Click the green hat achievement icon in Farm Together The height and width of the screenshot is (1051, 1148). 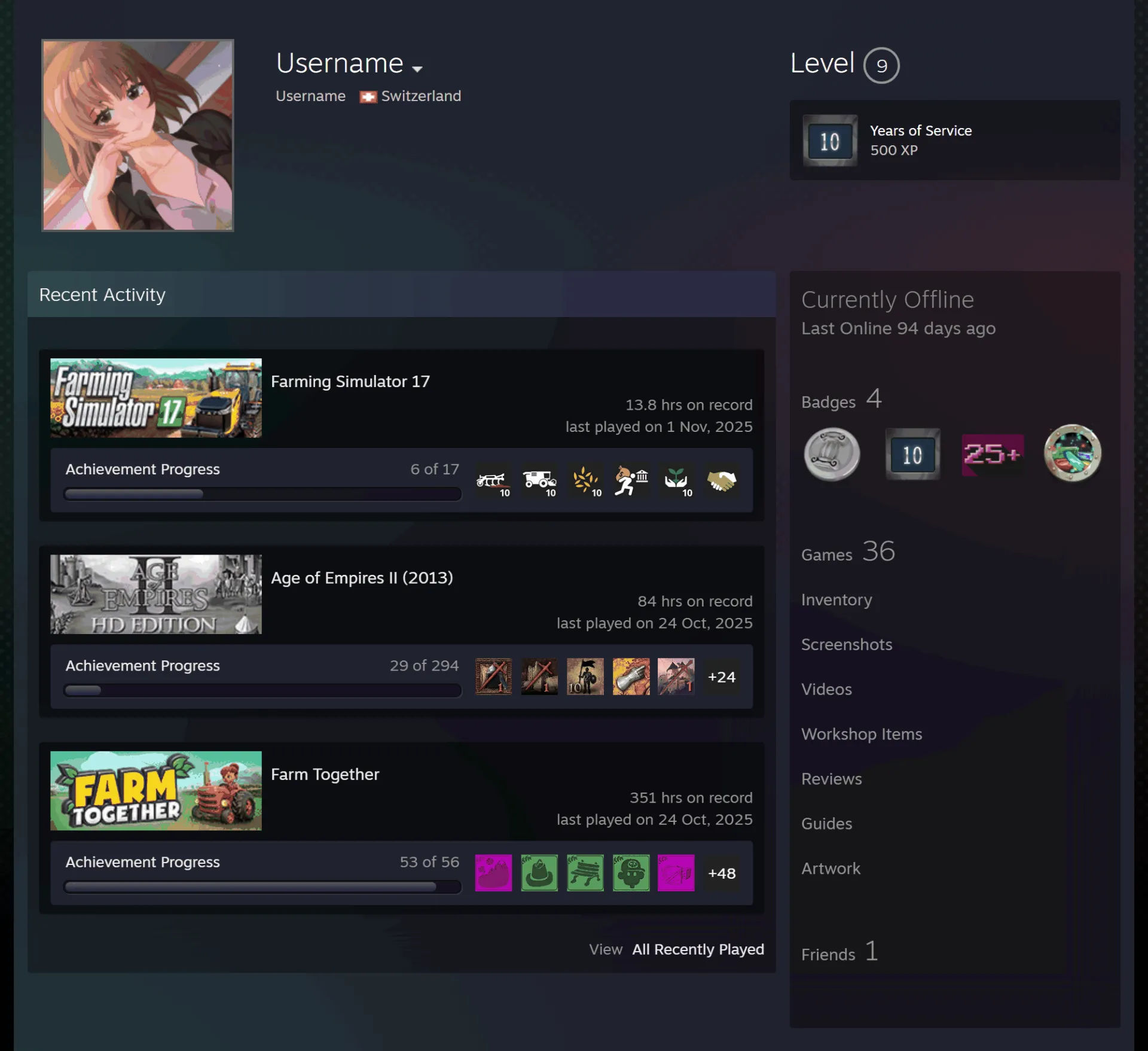539,873
